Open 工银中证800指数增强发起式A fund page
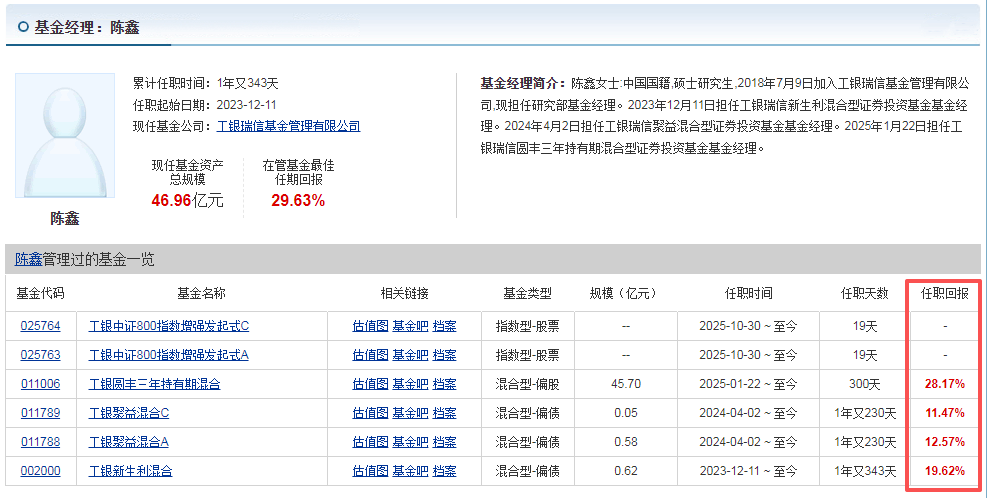 [x=169, y=355]
